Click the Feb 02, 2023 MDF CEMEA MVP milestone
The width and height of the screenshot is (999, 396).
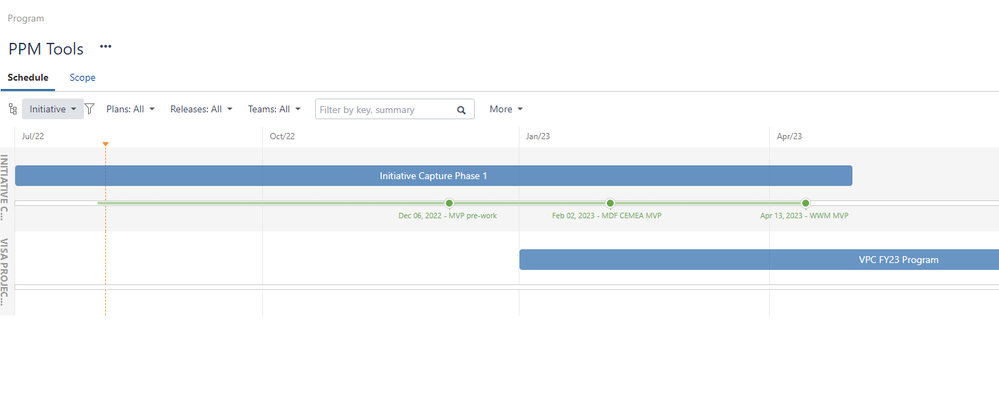click(x=610, y=203)
